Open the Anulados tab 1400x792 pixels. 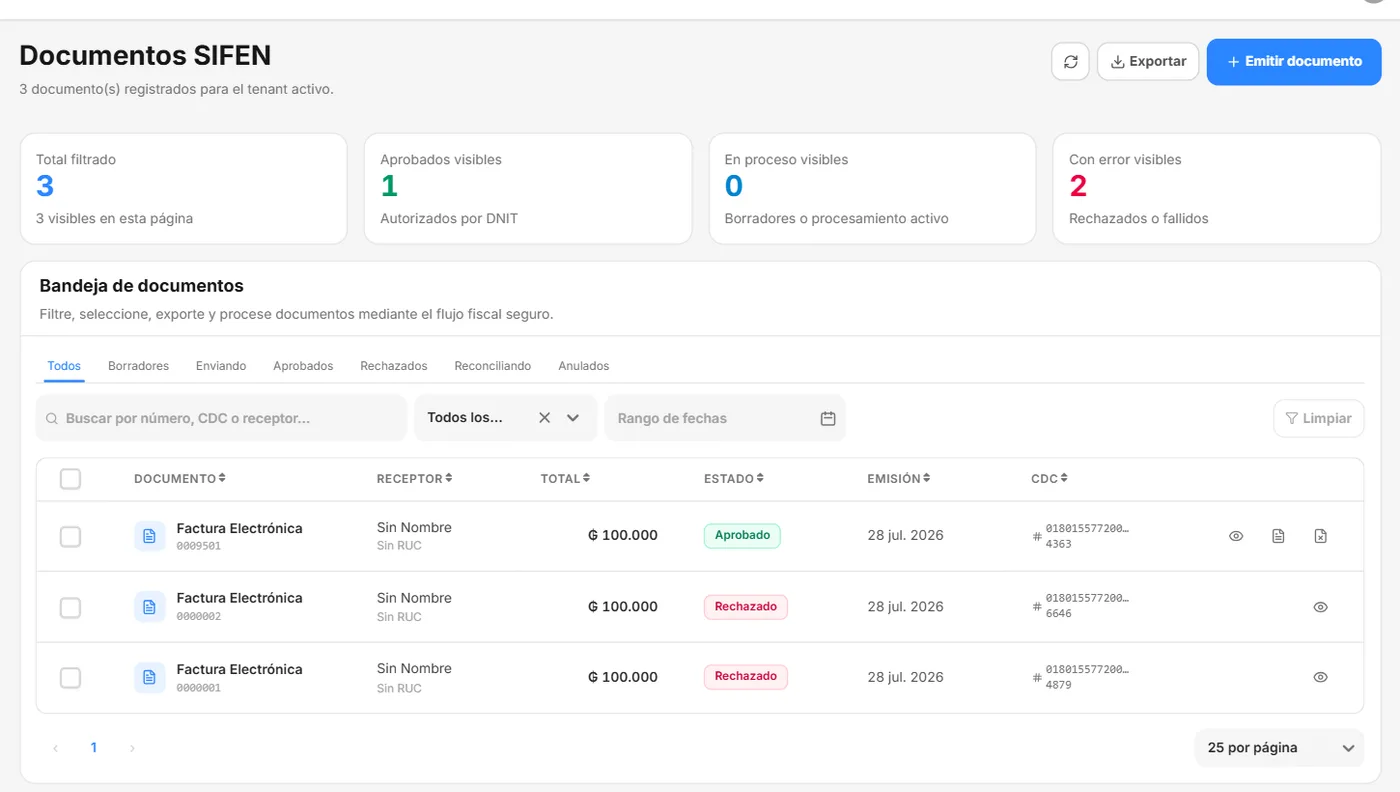point(584,366)
